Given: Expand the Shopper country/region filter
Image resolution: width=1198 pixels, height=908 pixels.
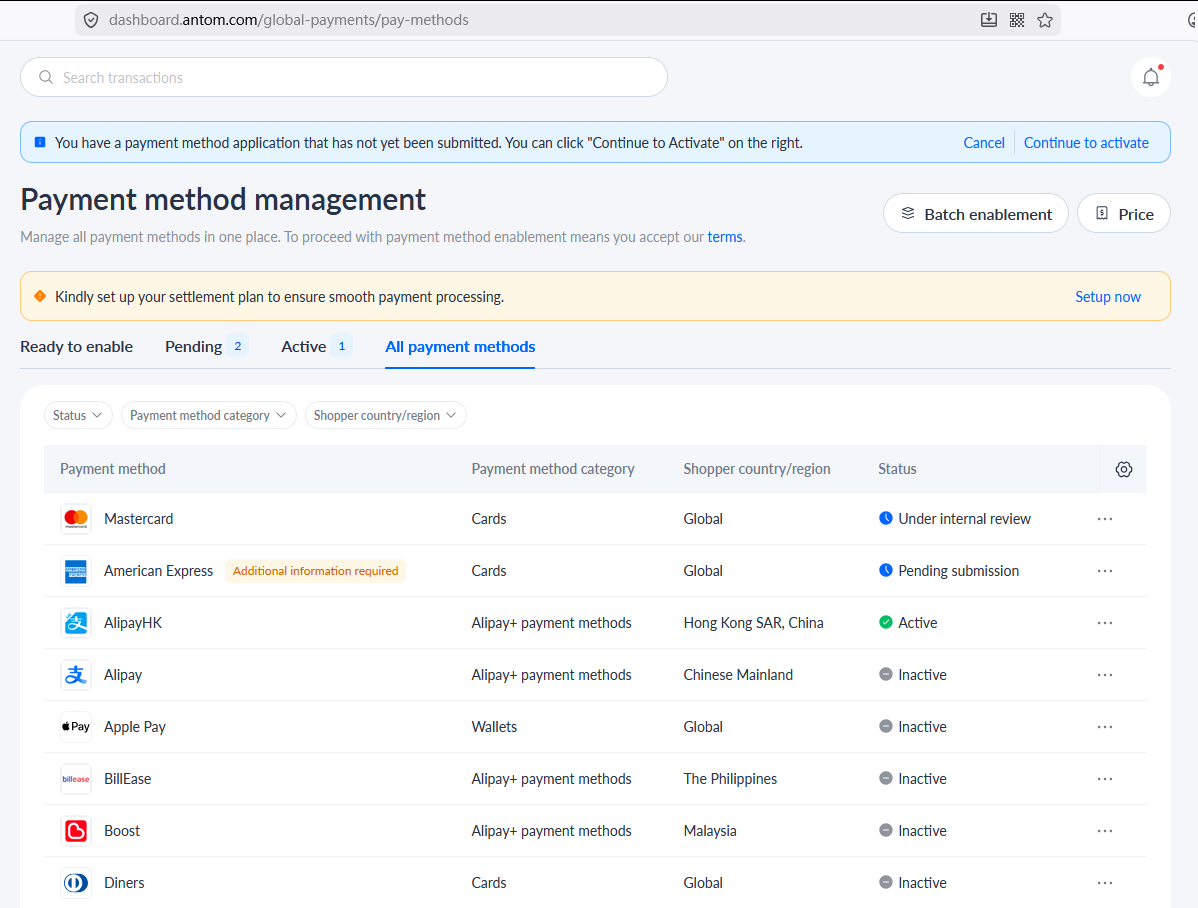Looking at the screenshot, I should [385, 415].
